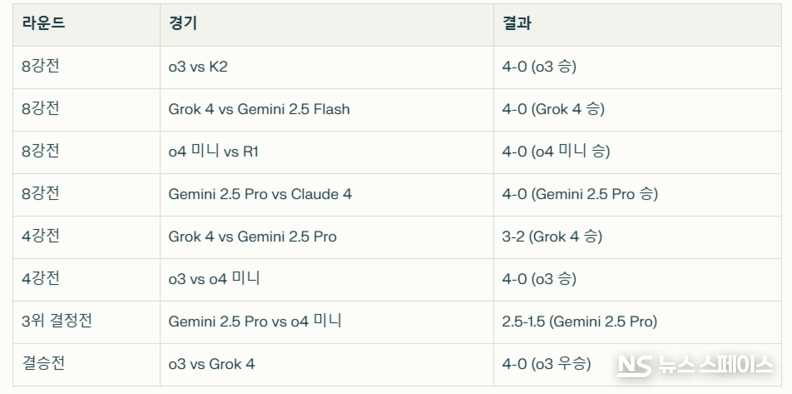Click the 결승전 round cell
The width and height of the screenshot is (792, 394).
pos(86,365)
